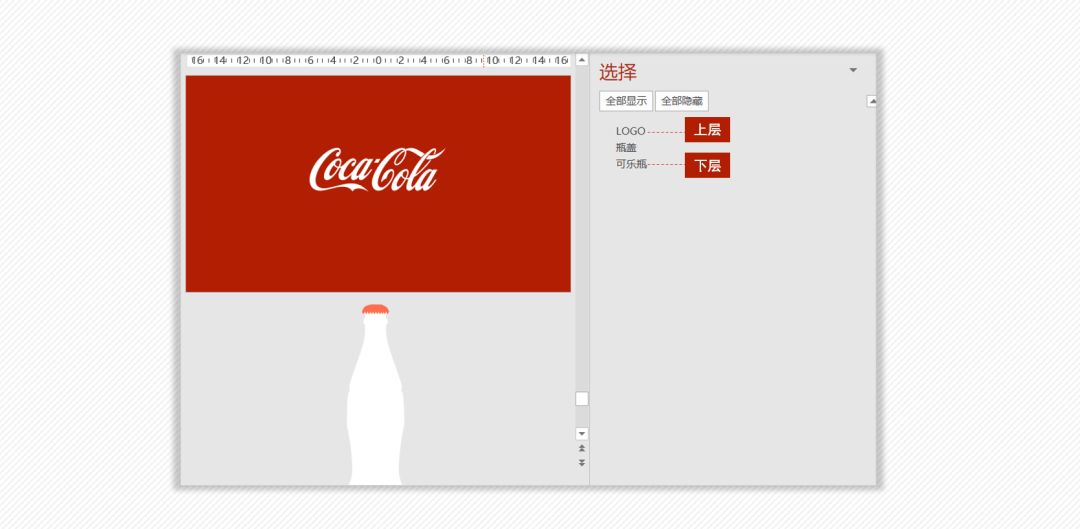1080x529 pixels.
Task: Click the 选择 pane title
Action: coord(618,72)
